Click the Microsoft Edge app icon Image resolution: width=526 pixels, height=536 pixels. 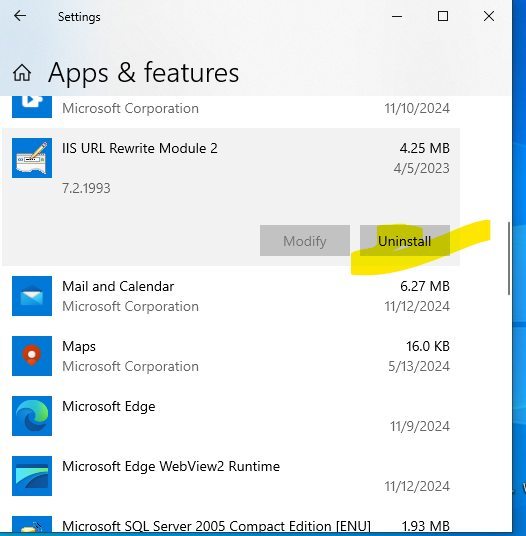[x=32, y=416]
